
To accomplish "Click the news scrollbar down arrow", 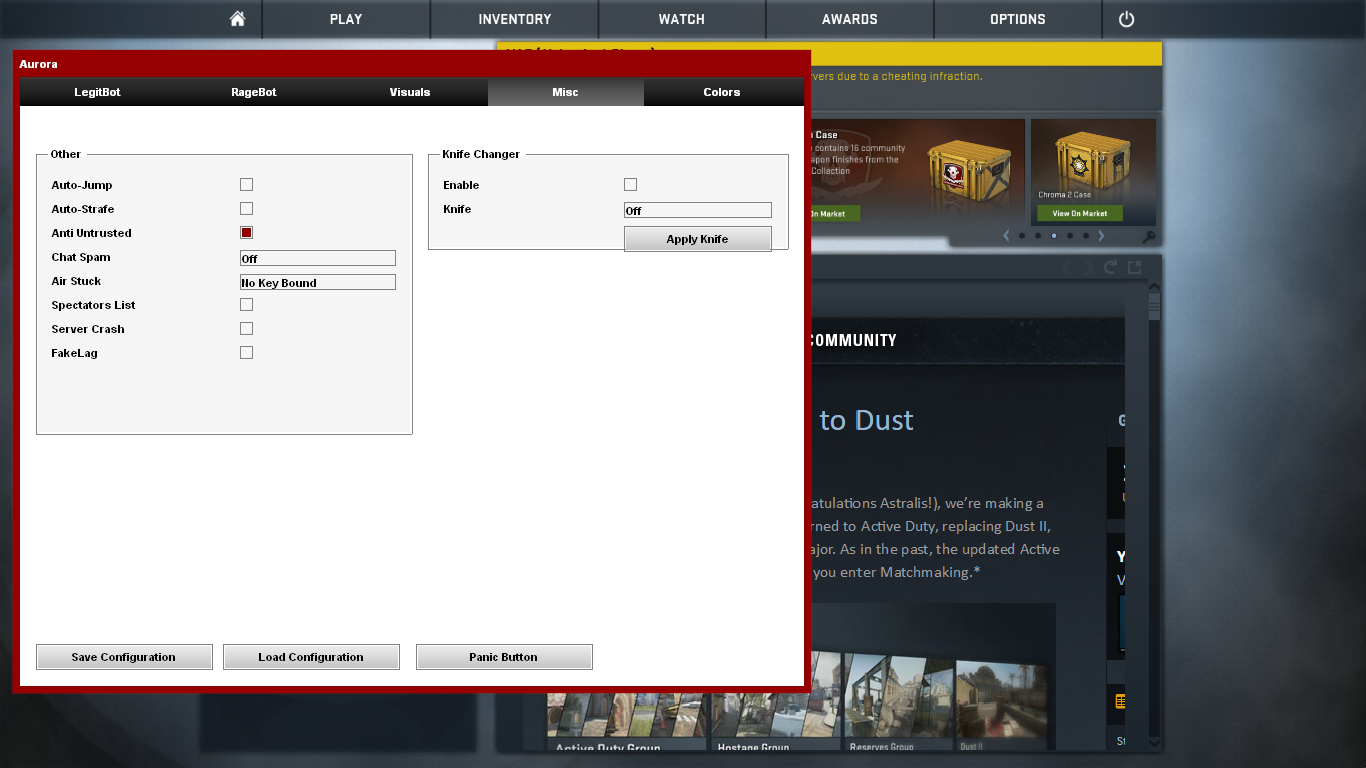I will [x=1154, y=743].
